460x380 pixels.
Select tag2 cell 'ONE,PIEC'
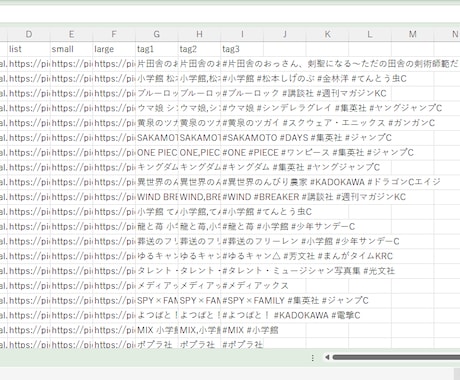point(200,153)
